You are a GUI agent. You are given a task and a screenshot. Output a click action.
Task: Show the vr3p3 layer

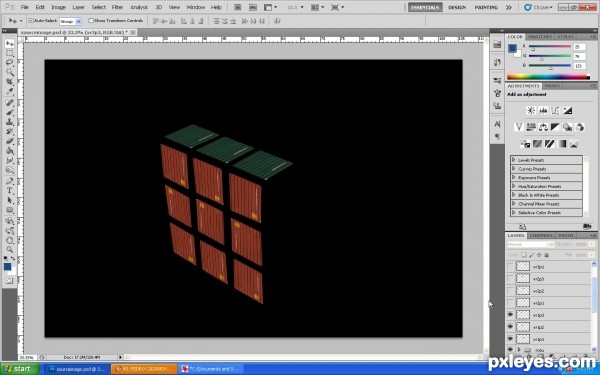tap(510, 279)
